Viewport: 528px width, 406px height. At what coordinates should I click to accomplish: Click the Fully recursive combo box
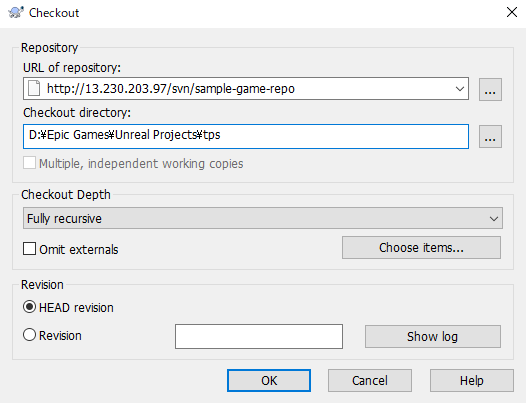tap(263, 218)
